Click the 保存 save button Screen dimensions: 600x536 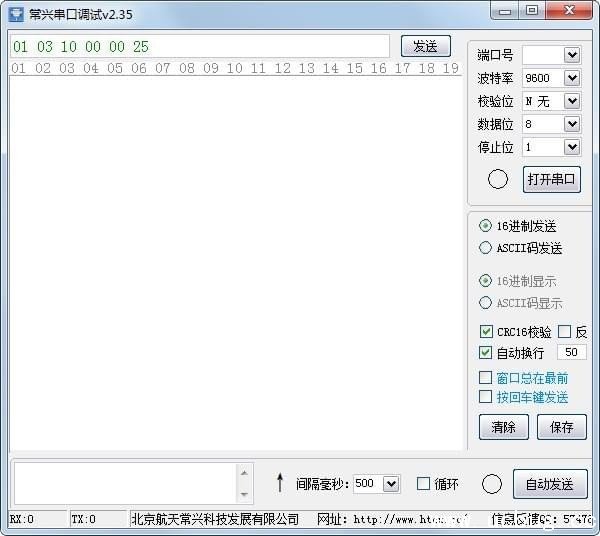562,427
